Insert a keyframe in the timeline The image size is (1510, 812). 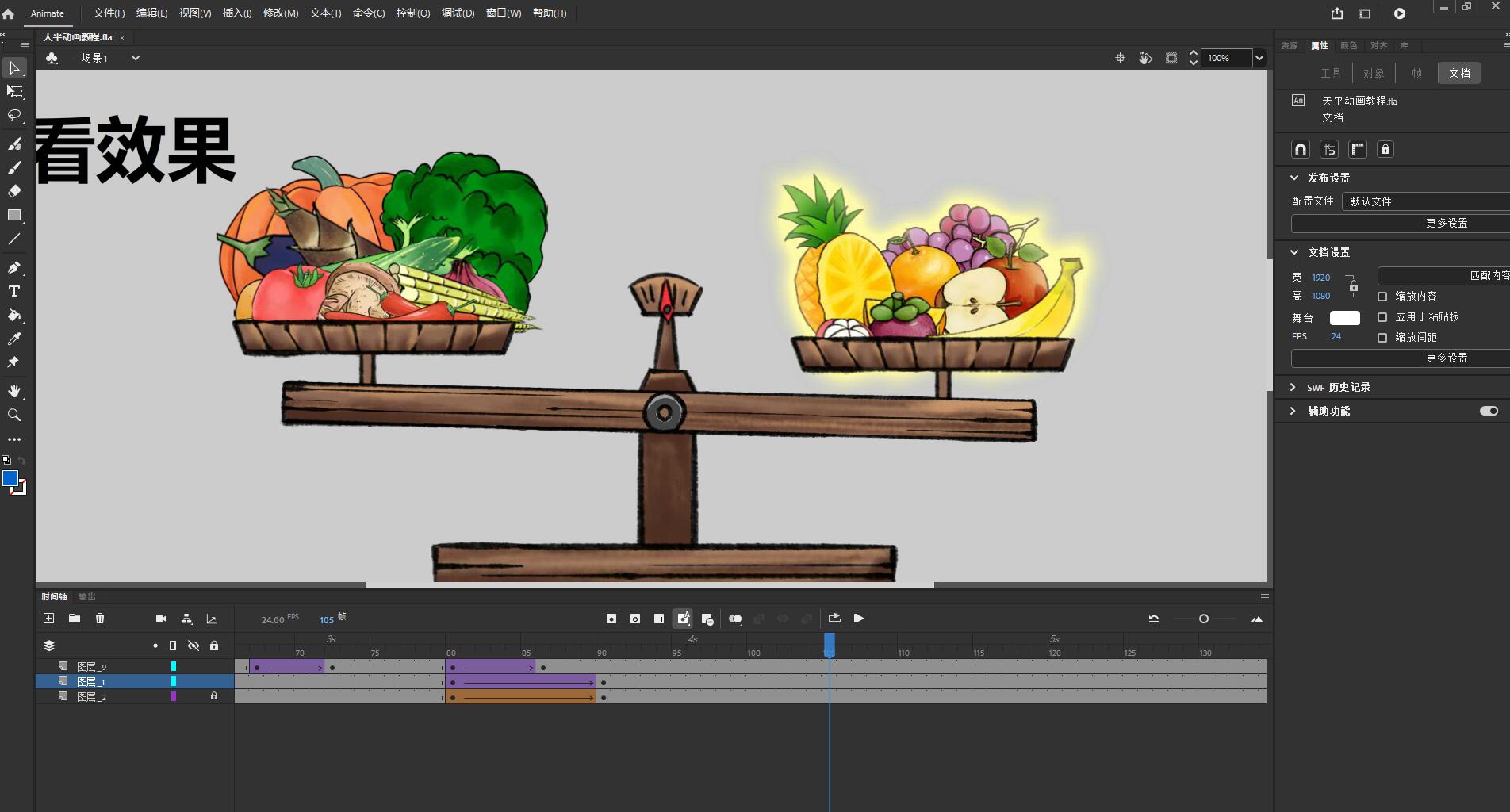tap(611, 619)
